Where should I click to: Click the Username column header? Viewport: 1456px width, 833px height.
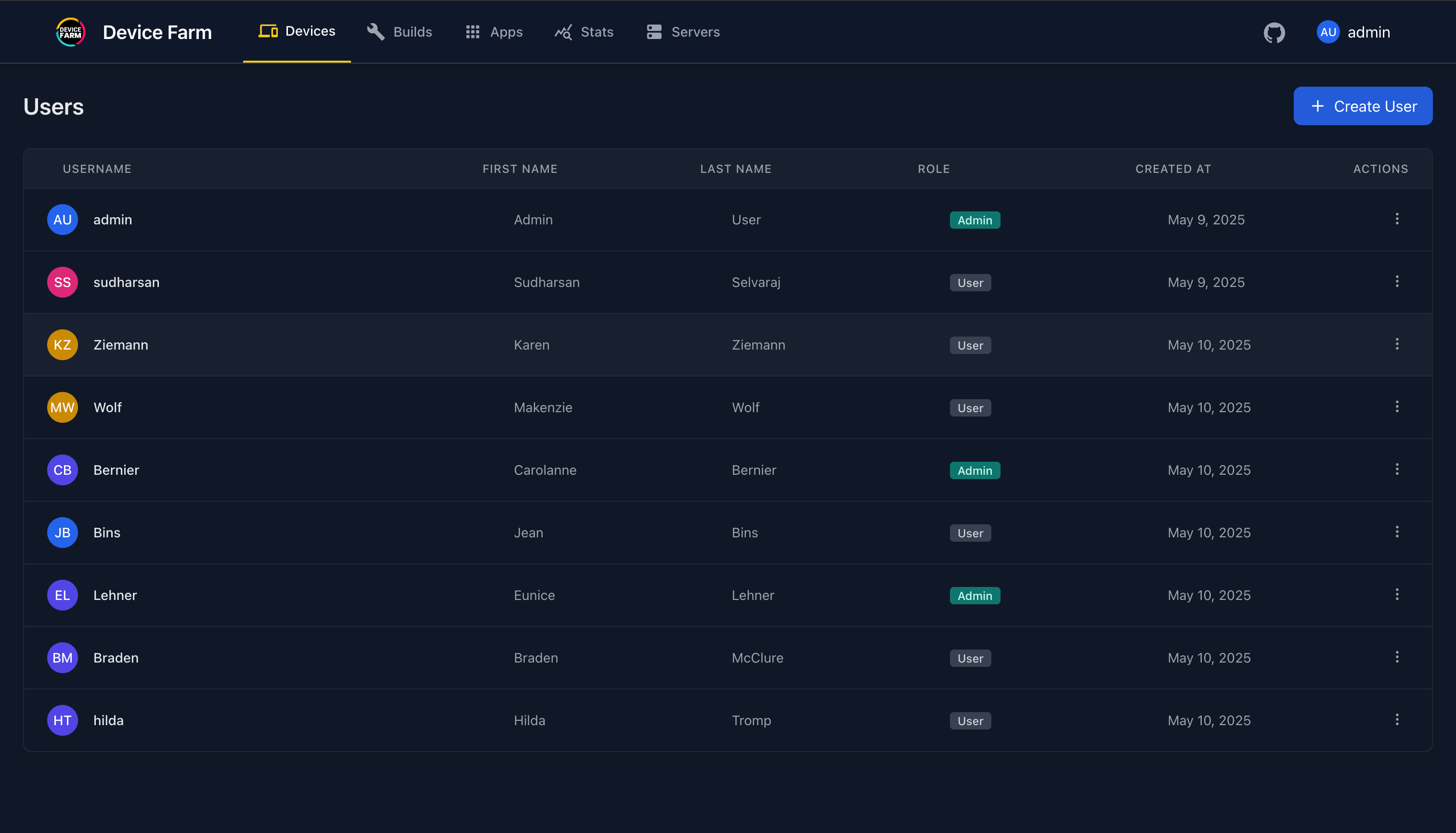tap(97, 169)
